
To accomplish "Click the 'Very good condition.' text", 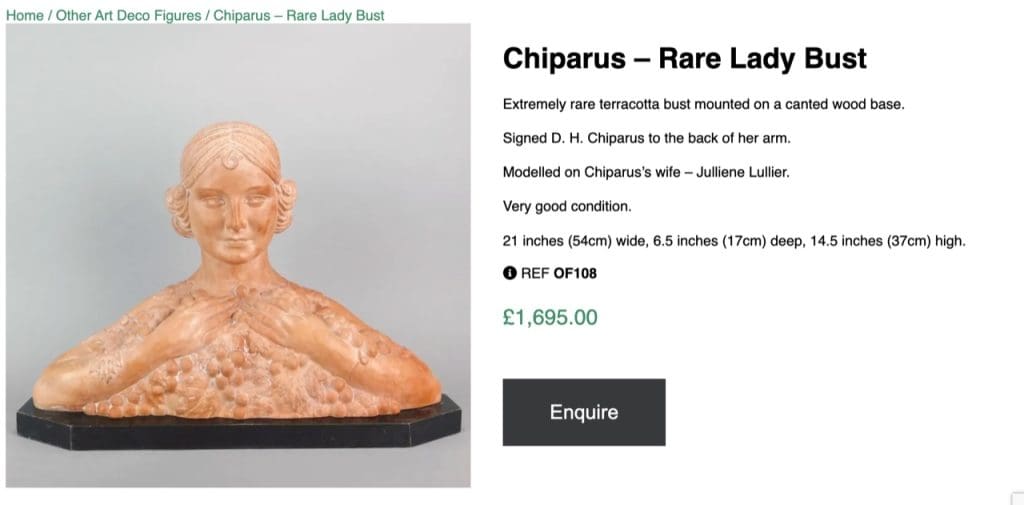I will (x=567, y=207).
